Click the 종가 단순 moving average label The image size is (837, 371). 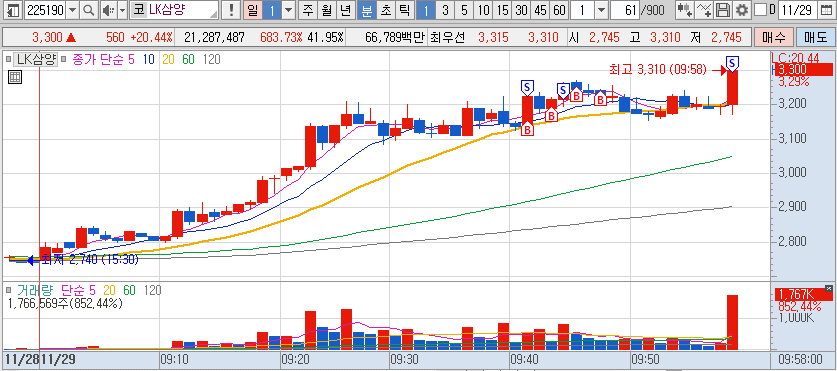click(98, 60)
